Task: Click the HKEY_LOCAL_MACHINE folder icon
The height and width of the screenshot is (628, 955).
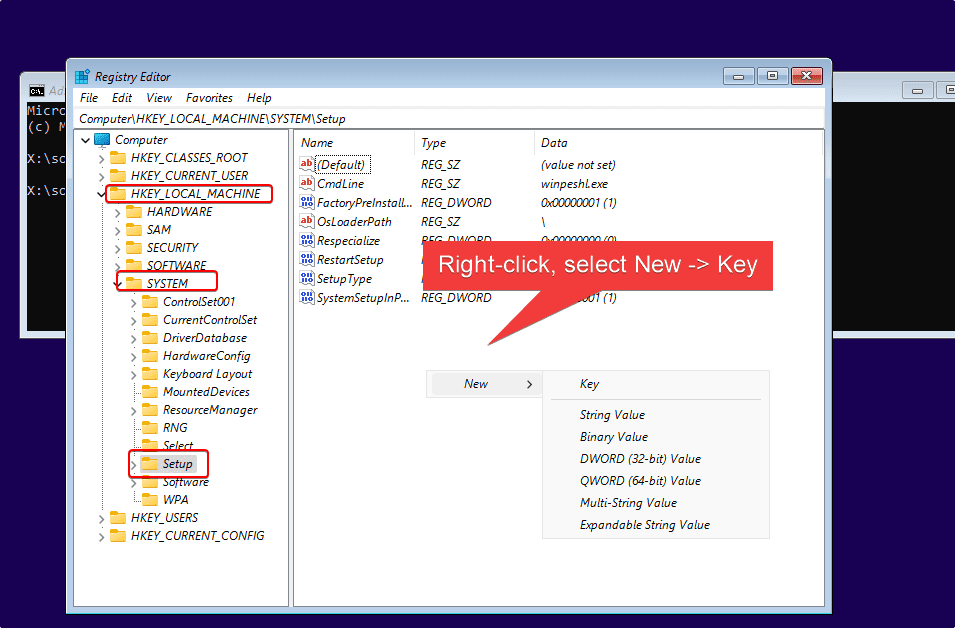Action: pyautogui.click(x=118, y=194)
